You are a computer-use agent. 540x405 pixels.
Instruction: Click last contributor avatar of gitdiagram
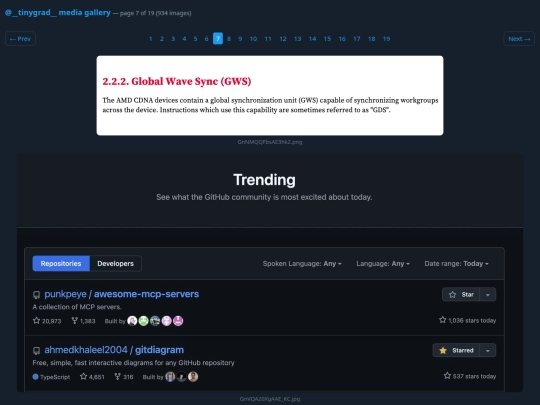193,376
